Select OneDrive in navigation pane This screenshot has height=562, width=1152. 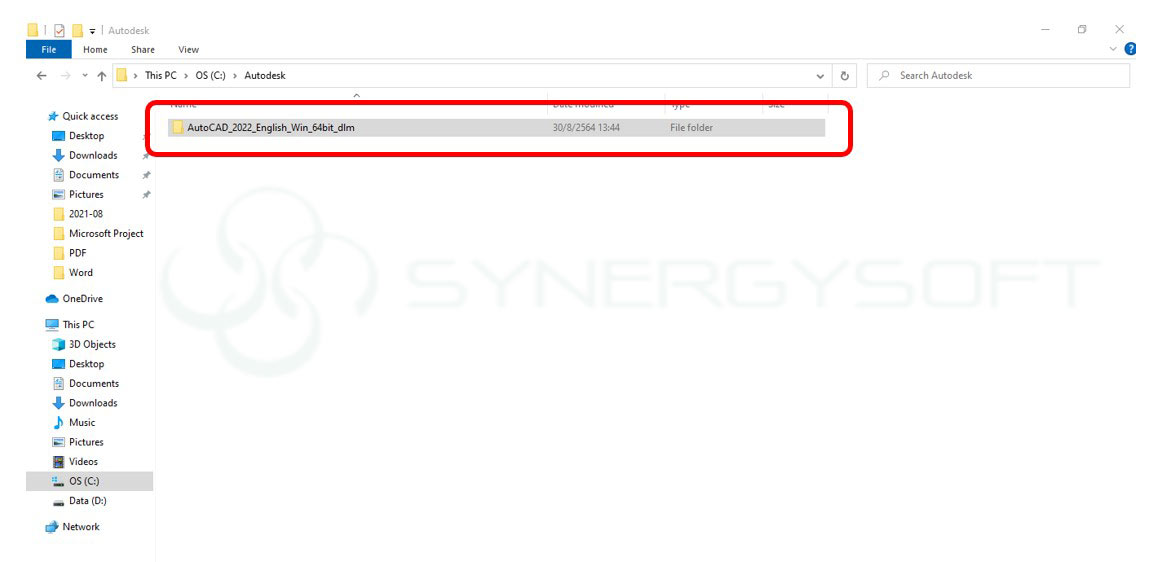point(82,299)
